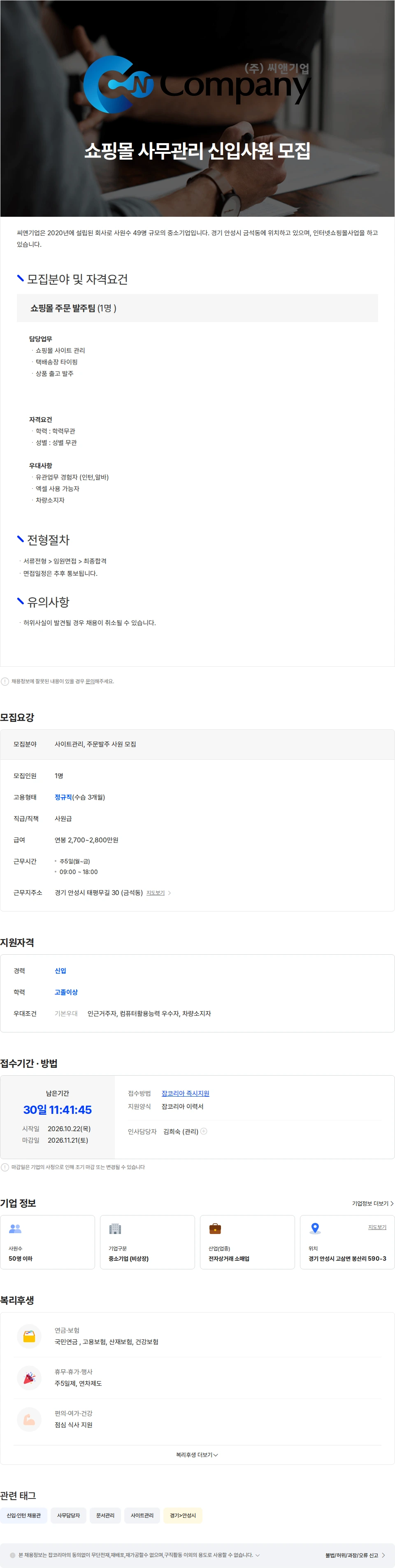Image resolution: width=395 pixels, height=1568 pixels.
Task: Click the 편의·여가·건강 muscle icon
Action: point(29,1420)
